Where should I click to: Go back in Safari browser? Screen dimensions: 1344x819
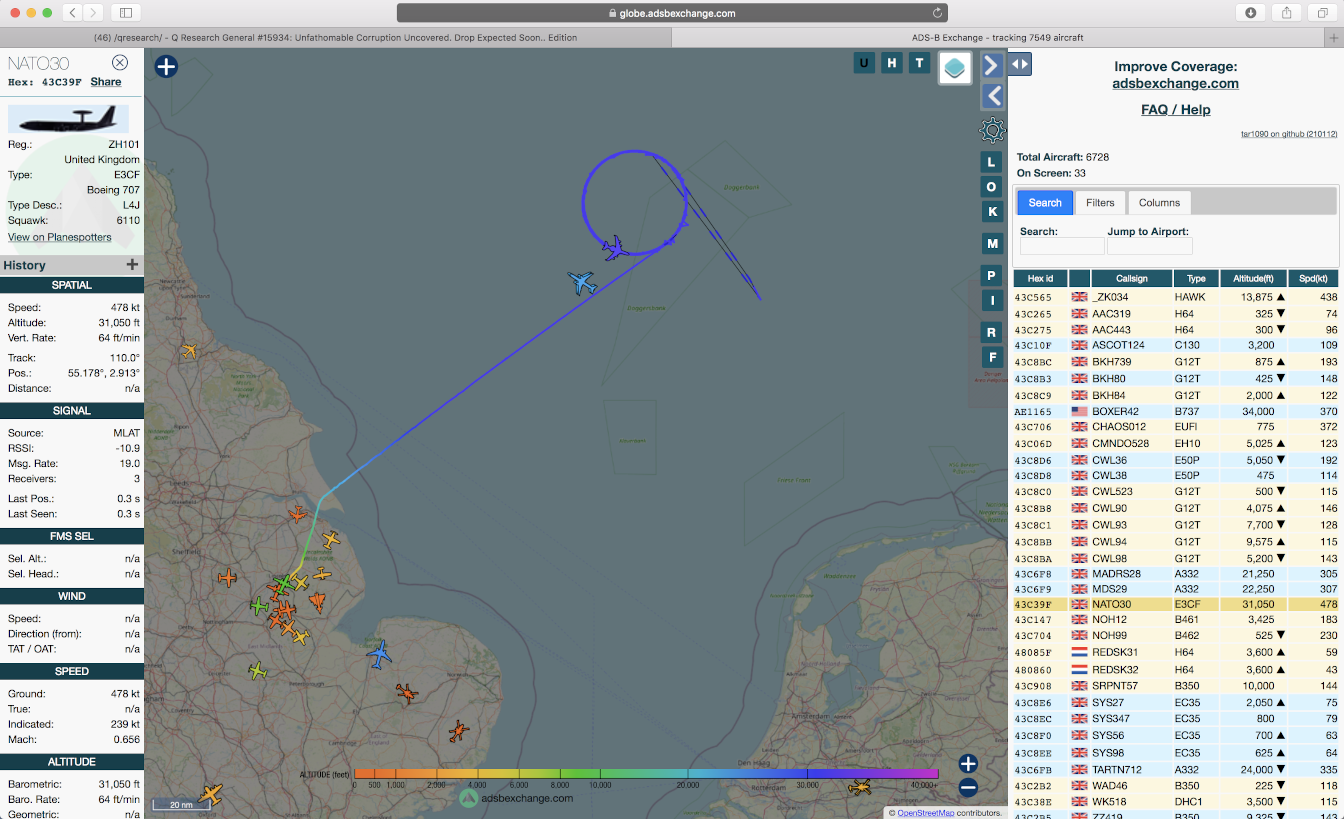[x=73, y=13]
